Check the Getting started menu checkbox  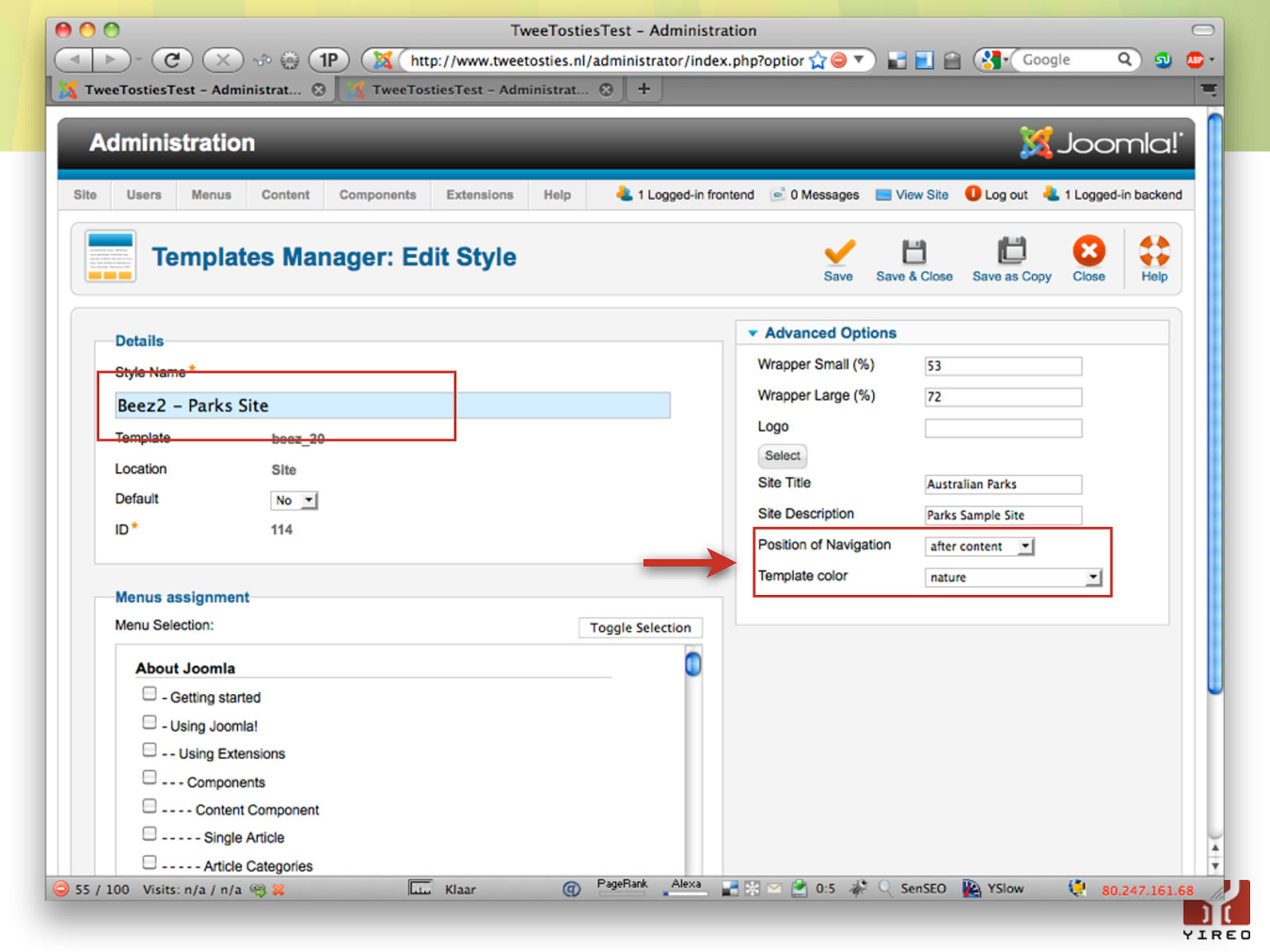click(149, 693)
